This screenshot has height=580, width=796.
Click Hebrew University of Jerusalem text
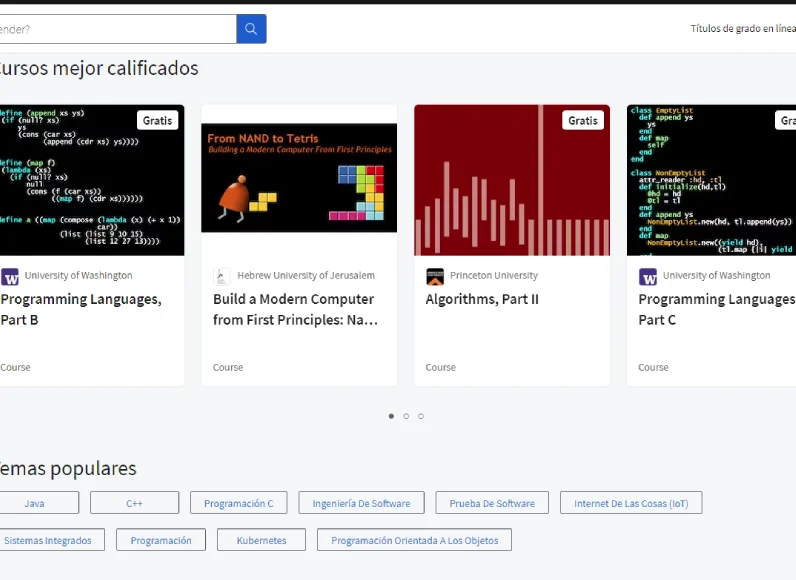[x=306, y=275]
